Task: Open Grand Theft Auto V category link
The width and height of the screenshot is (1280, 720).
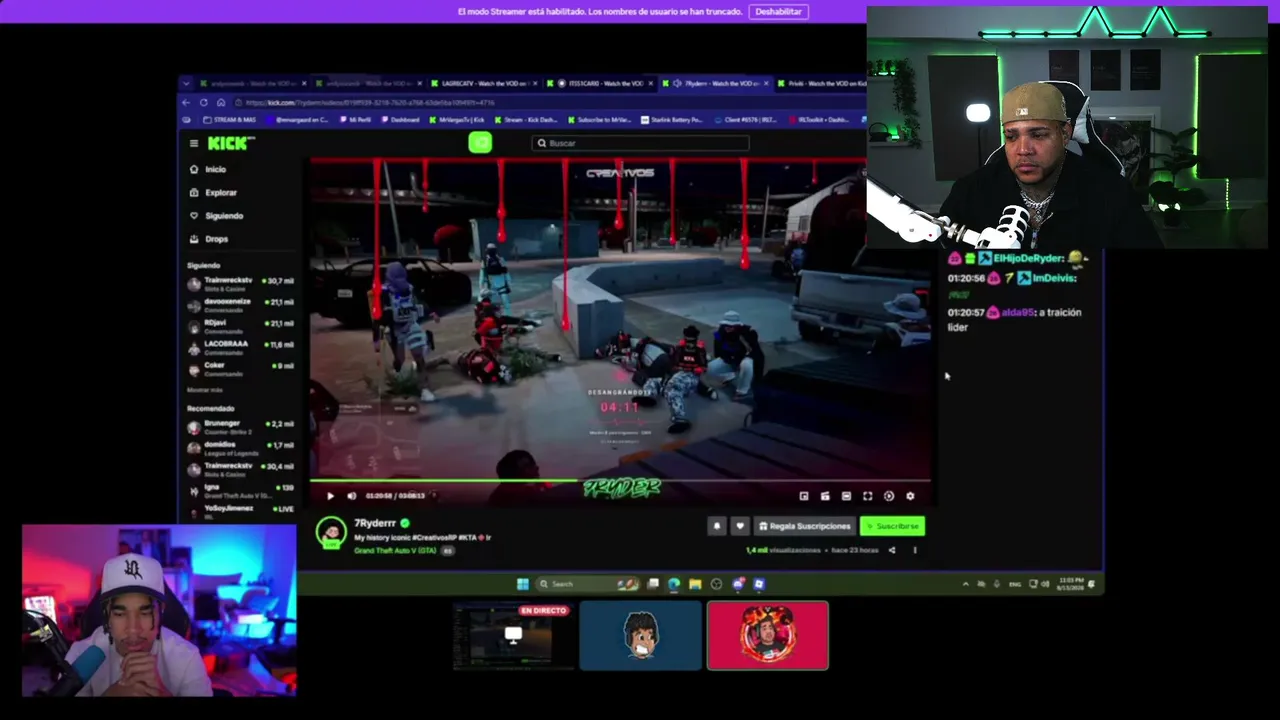Action: 397,551
